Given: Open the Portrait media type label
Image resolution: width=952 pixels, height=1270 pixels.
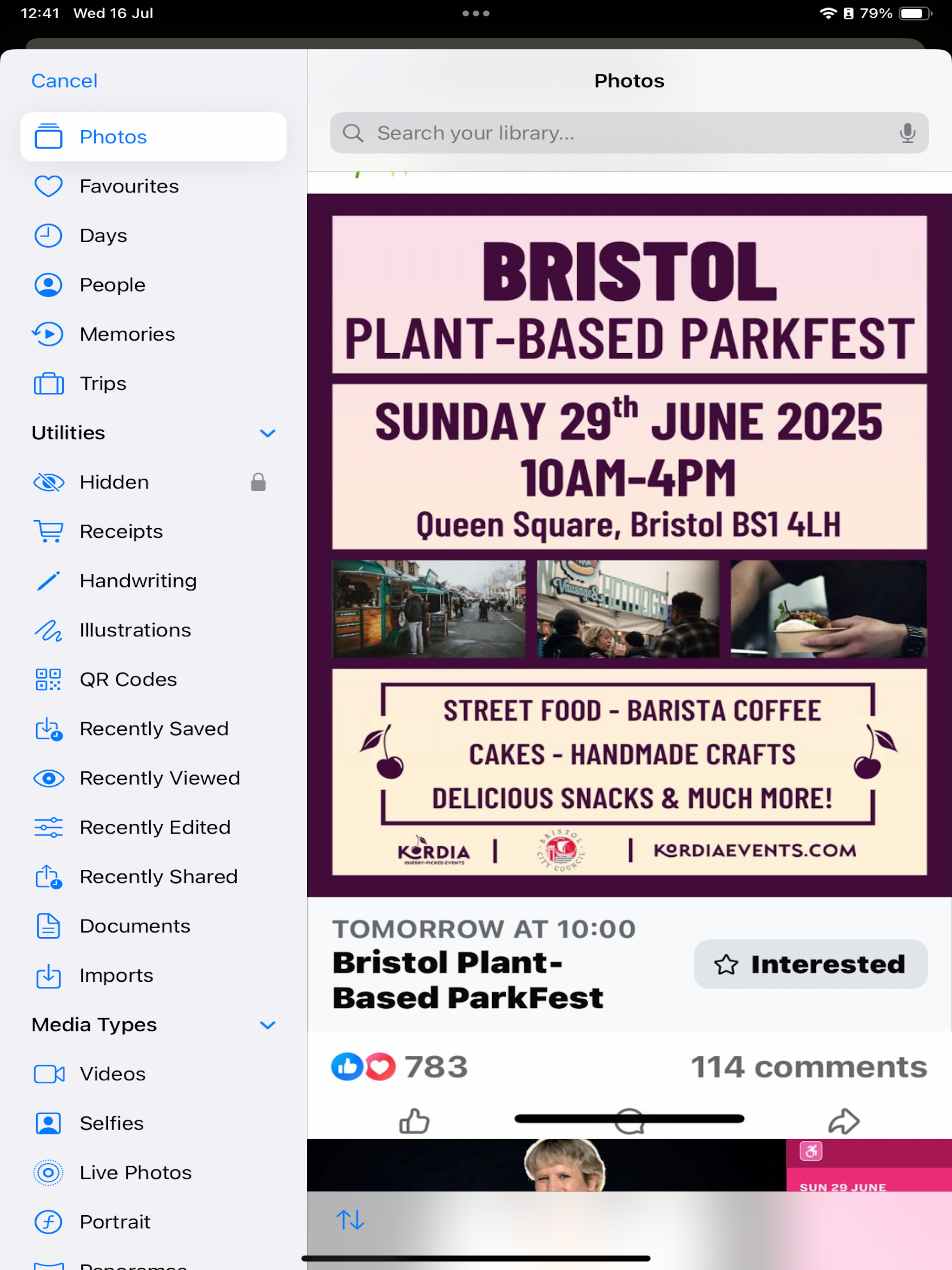Looking at the screenshot, I should point(115,1222).
